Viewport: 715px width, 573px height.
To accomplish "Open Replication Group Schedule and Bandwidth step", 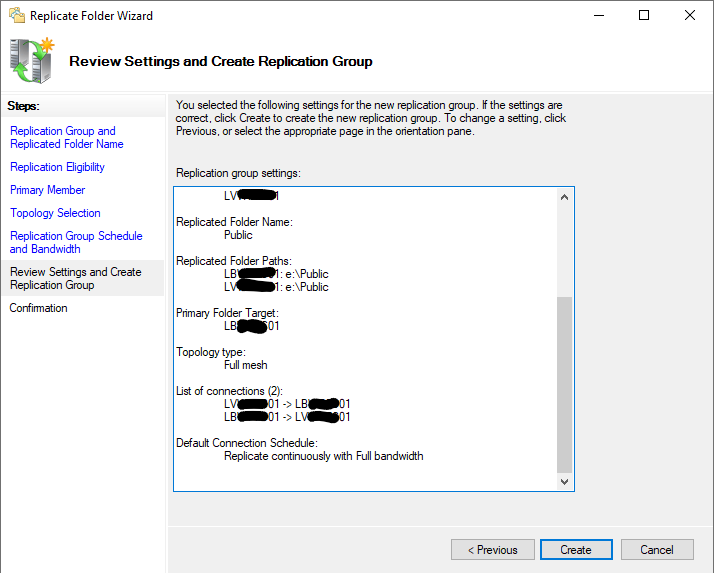I will pyautogui.click(x=76, y=242).
